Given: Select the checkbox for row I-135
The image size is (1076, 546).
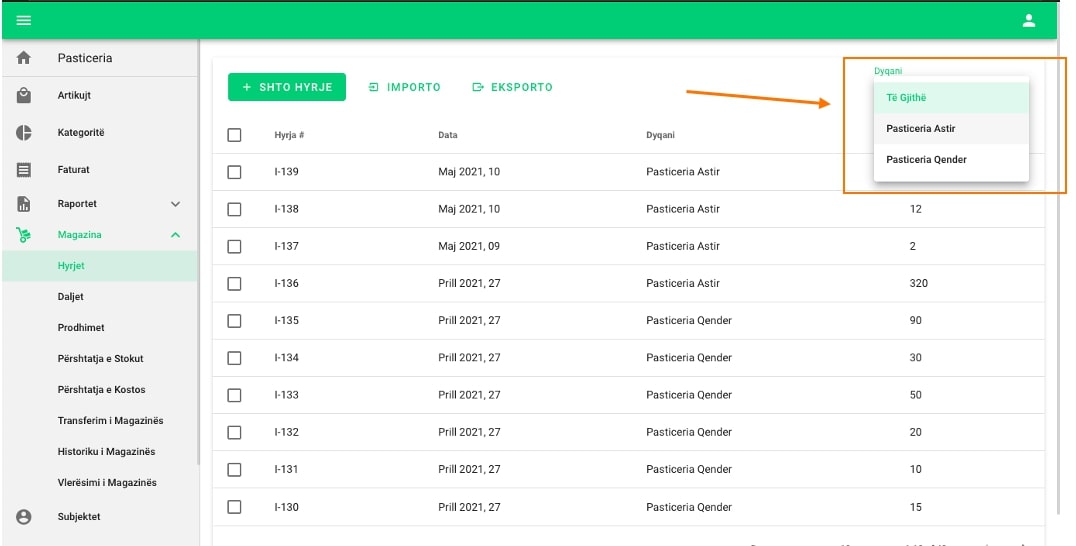Looking at the screenshot, I should [x=234, y=321].
